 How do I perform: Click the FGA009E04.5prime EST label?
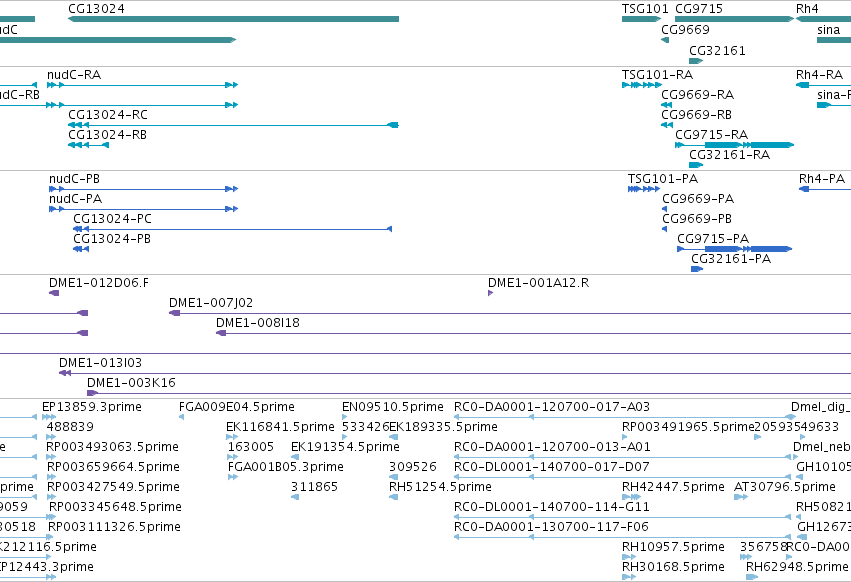237,407
